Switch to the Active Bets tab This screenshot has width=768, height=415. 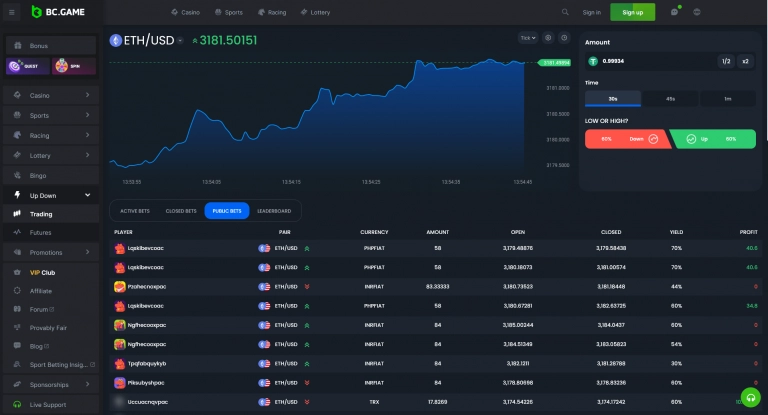coord(135,211)
